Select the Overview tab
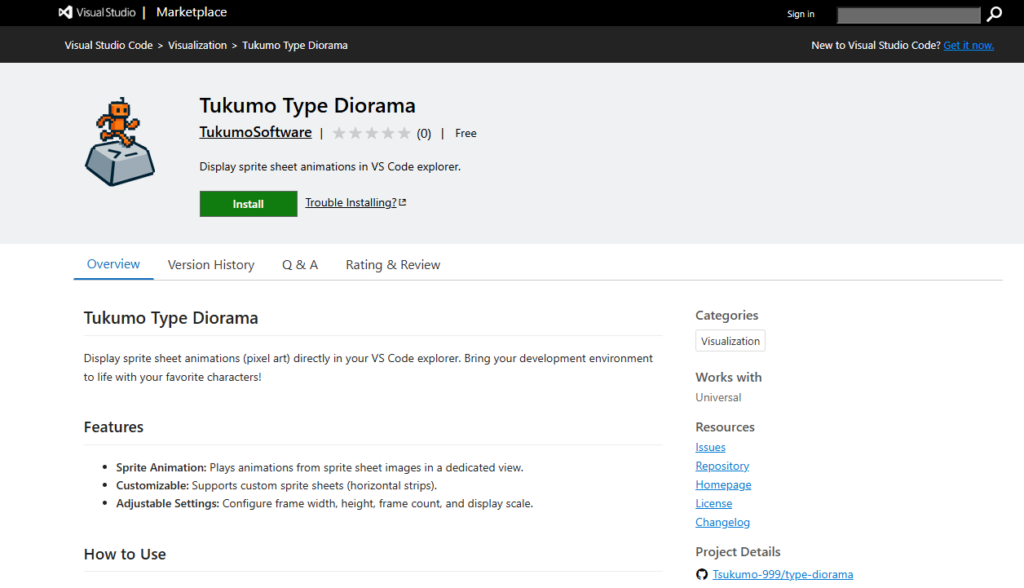The image size is (1024, 588). (x=113, y=264)
